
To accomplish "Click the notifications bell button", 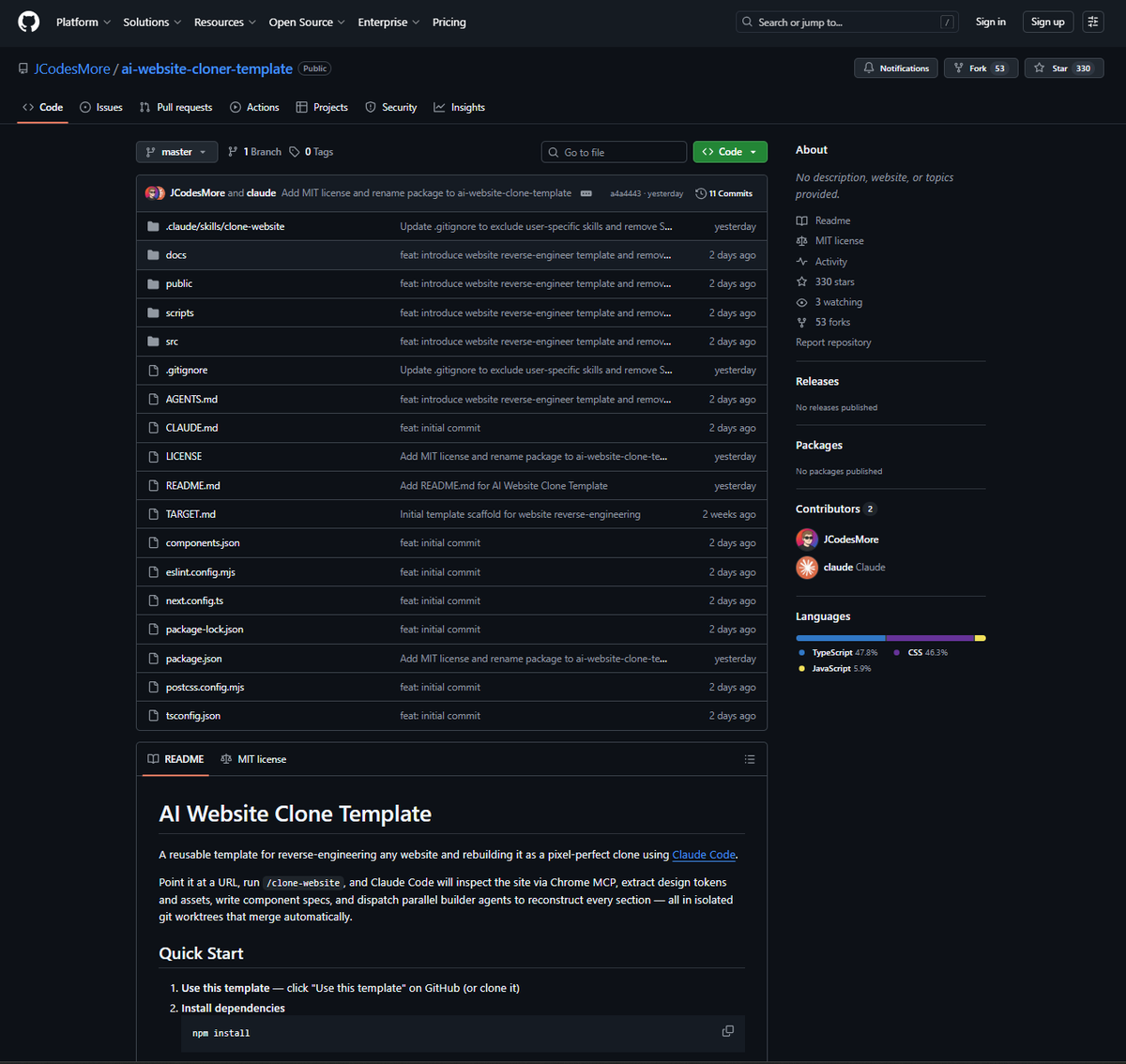I will [x=895, y=68].
